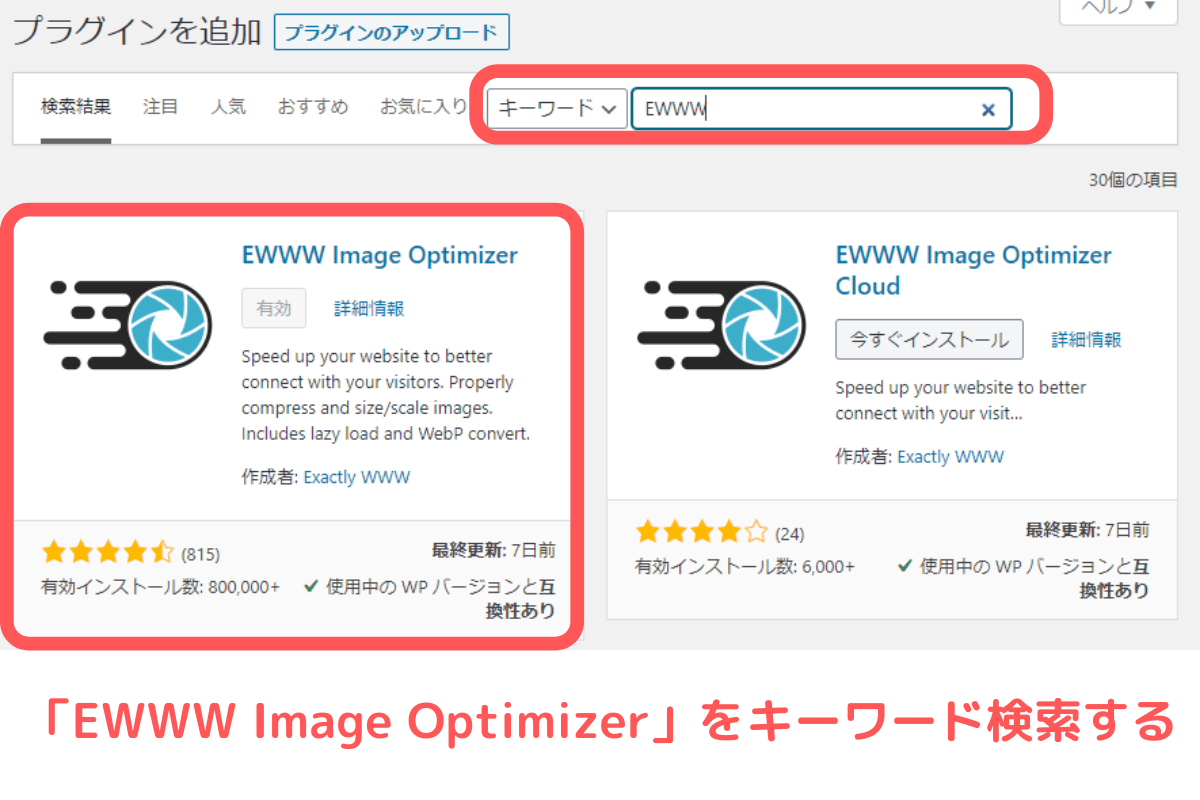The image size is (1200, 800).
Task: Open 詳細情報 for EWWW Image Optimizer Cloud
Action: click(1086, 340)
